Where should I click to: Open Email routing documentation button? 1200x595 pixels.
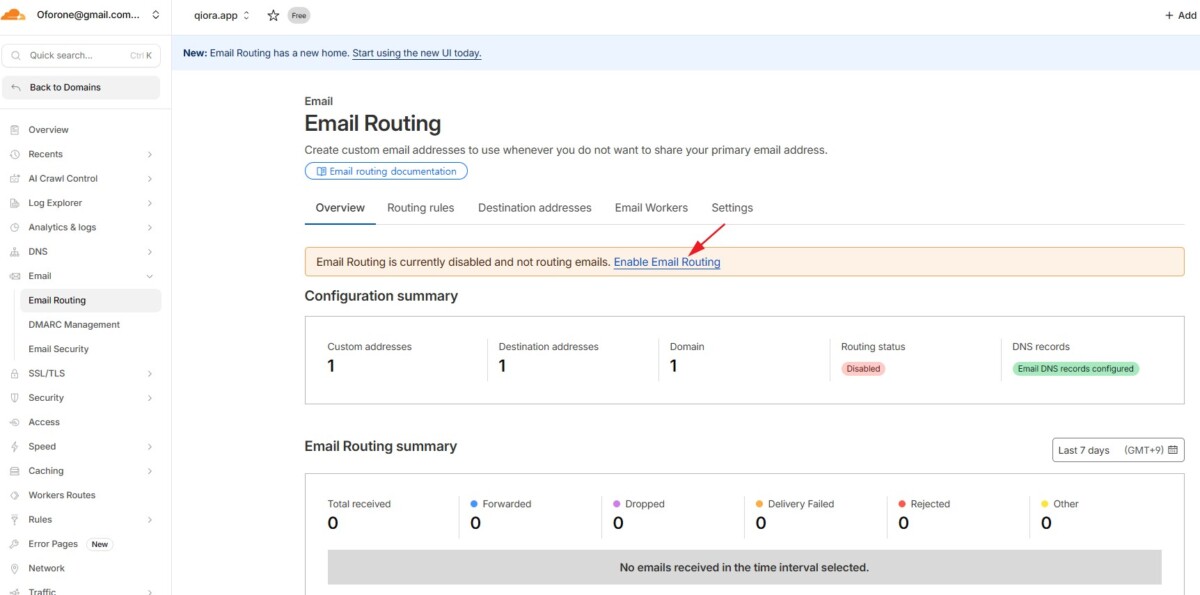(x=386, y=172)
